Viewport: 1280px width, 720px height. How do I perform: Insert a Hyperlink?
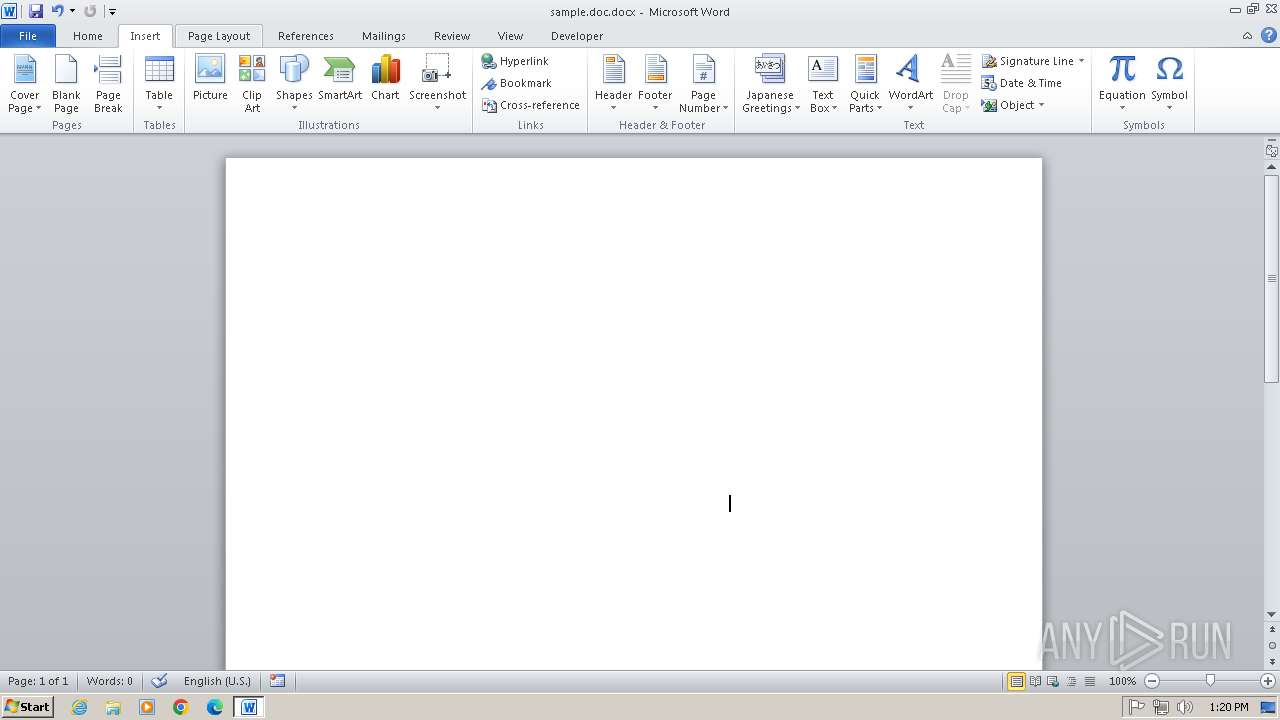[515, 61]
